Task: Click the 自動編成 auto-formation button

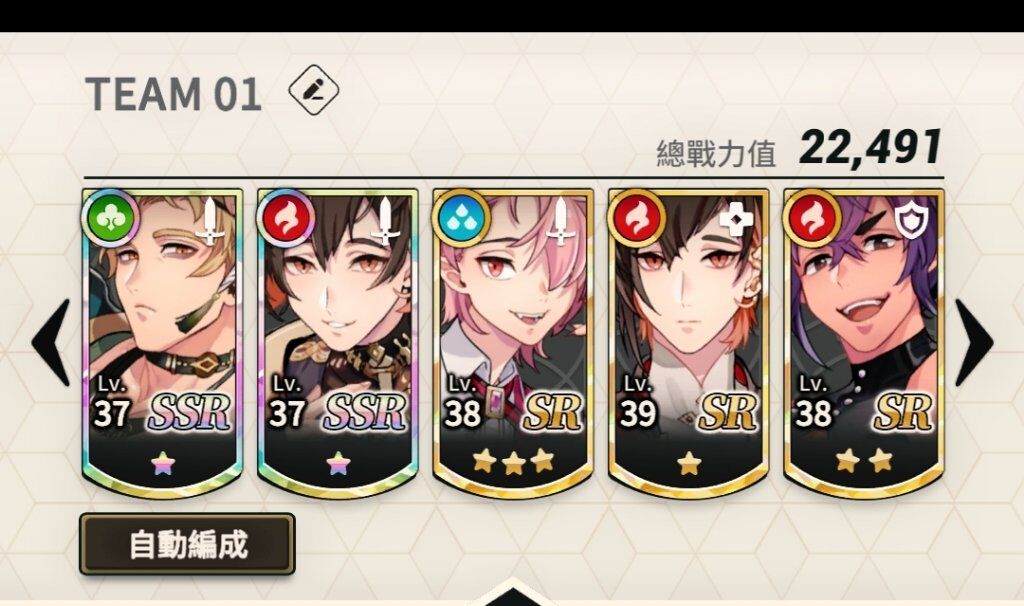Action: tap(187, 544)
